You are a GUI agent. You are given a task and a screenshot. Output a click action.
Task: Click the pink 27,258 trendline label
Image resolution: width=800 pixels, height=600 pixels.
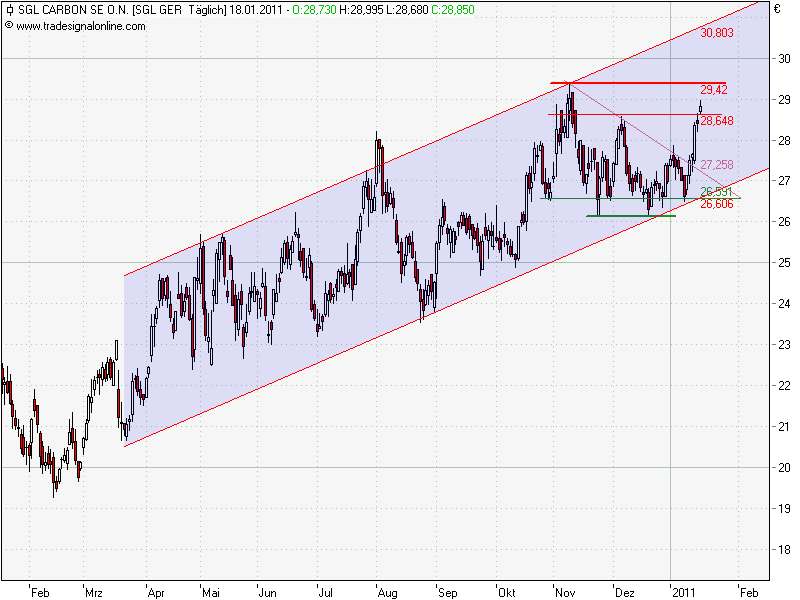pyautogui.click(x=716, y=165)
